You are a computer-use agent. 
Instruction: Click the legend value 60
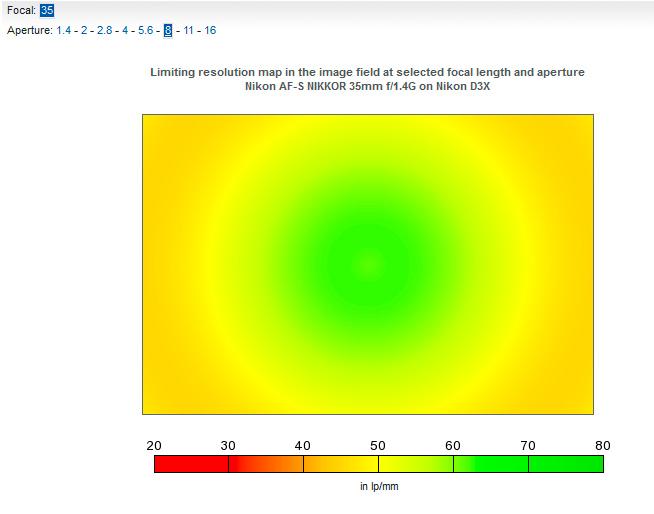coord(453,446)
